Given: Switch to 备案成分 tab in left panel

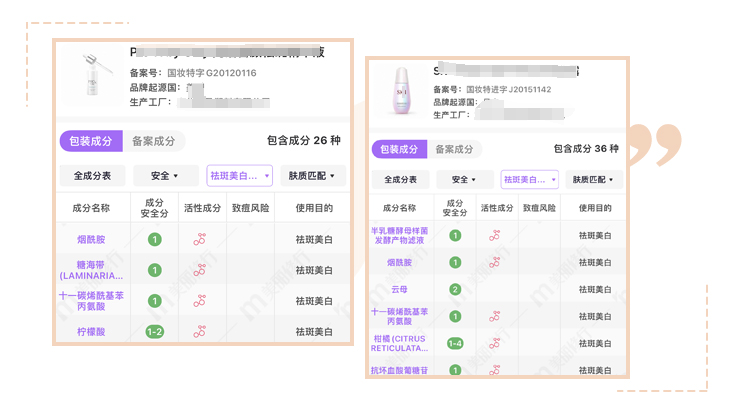Looking at the screenshot, I should [x=154, y=141].
